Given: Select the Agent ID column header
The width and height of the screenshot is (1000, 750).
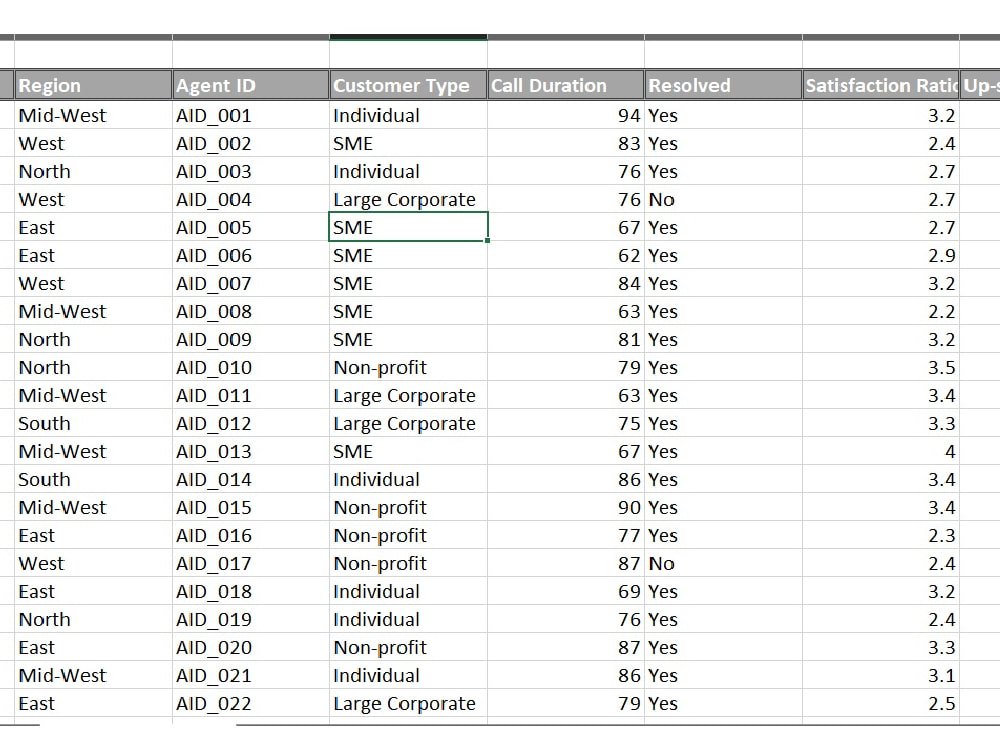Looking at the screenshot, I should pos(251,85).
